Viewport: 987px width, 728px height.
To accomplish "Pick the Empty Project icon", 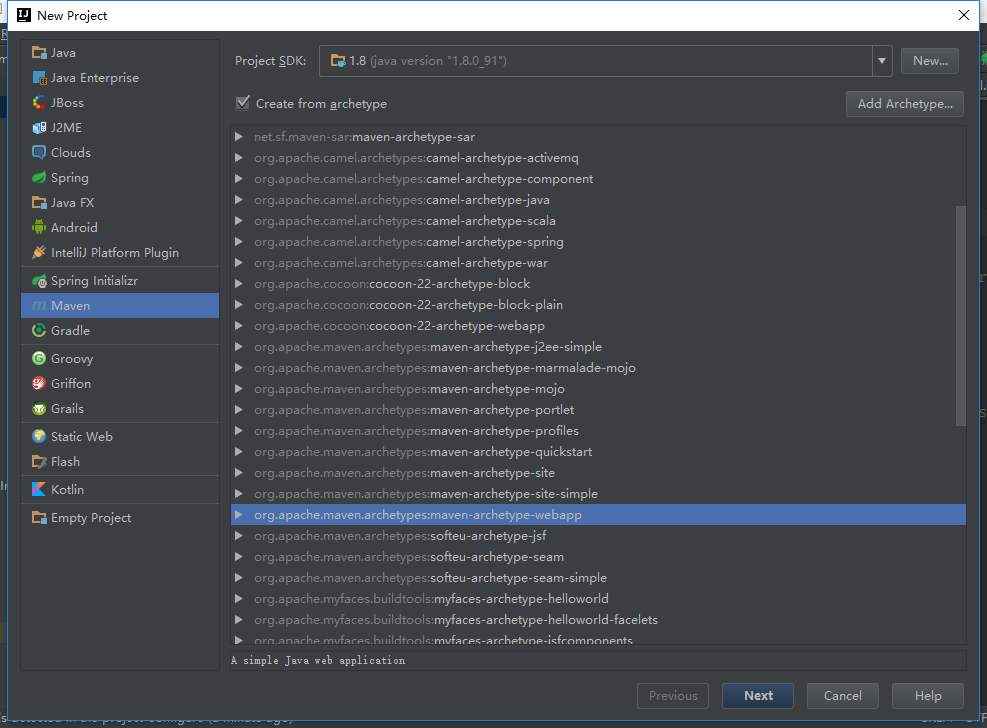I will pos(39,518).
